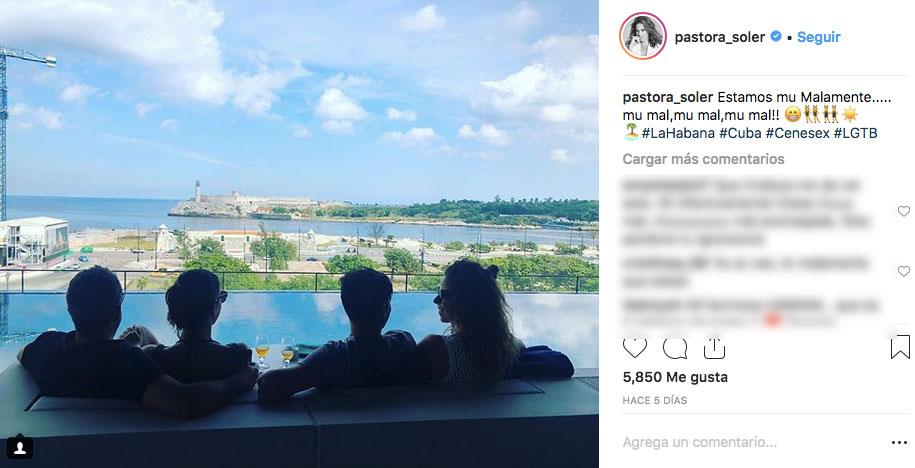Open the #Cuba hashtag
915x468 pixels.
click(740, 133)
